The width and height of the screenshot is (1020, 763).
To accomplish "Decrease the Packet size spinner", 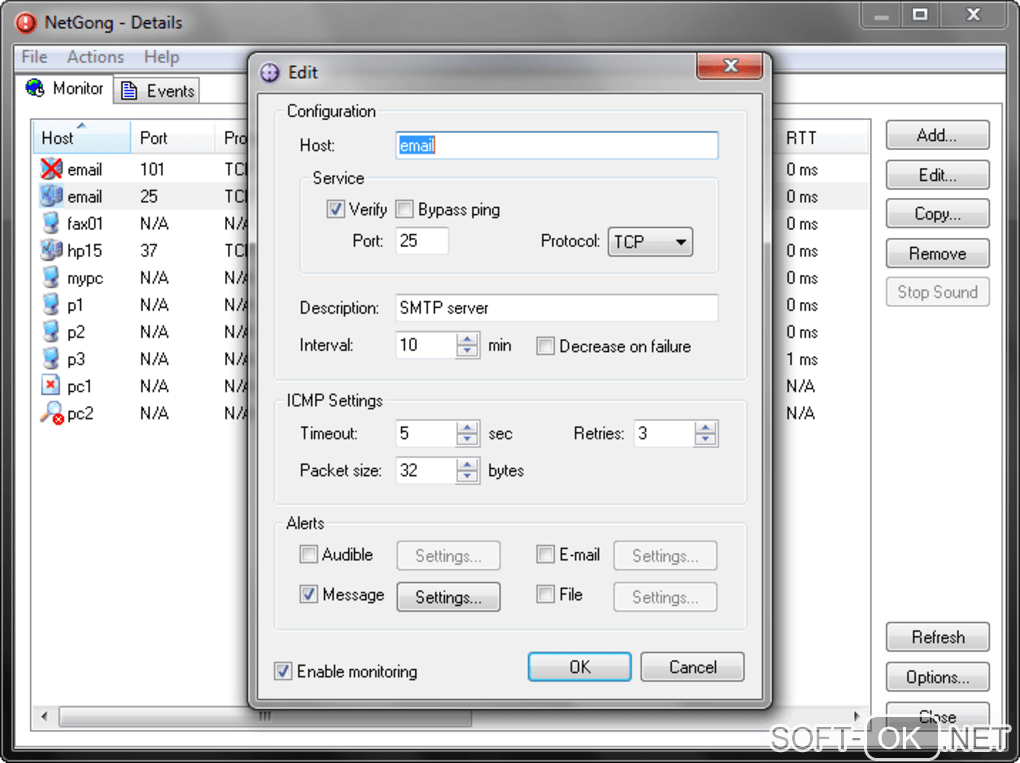I will [467, 477].
